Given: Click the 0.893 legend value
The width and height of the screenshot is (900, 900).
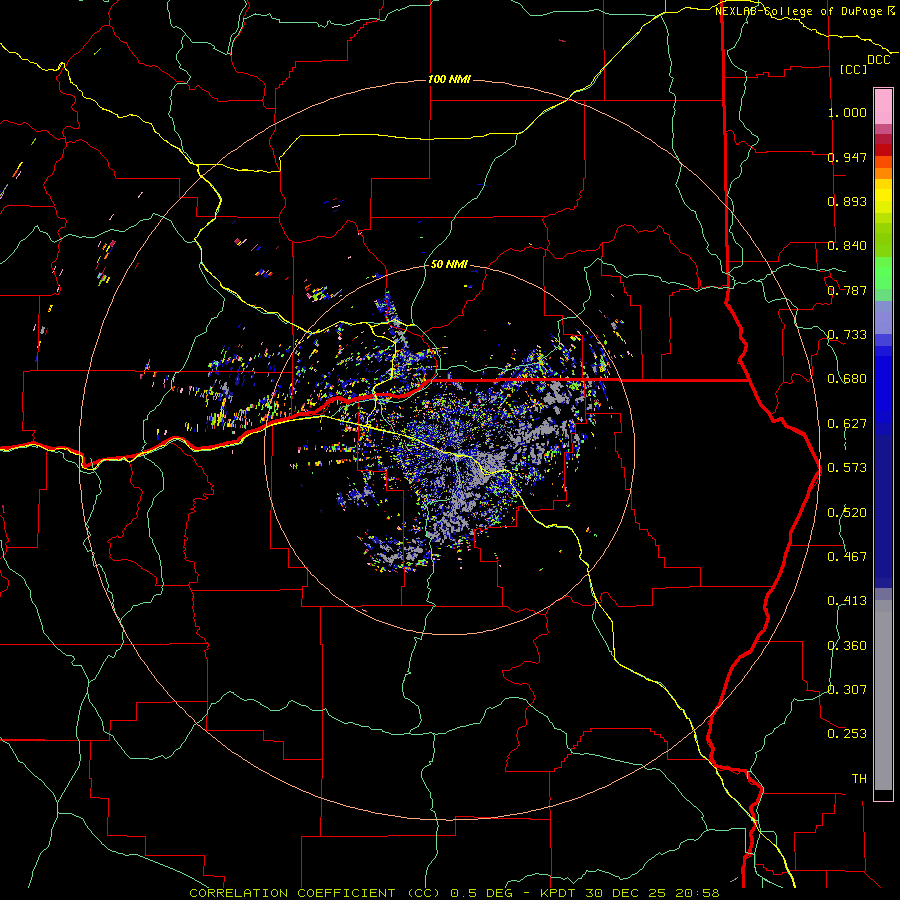Looking at the screenshot, I should (847, 201).
